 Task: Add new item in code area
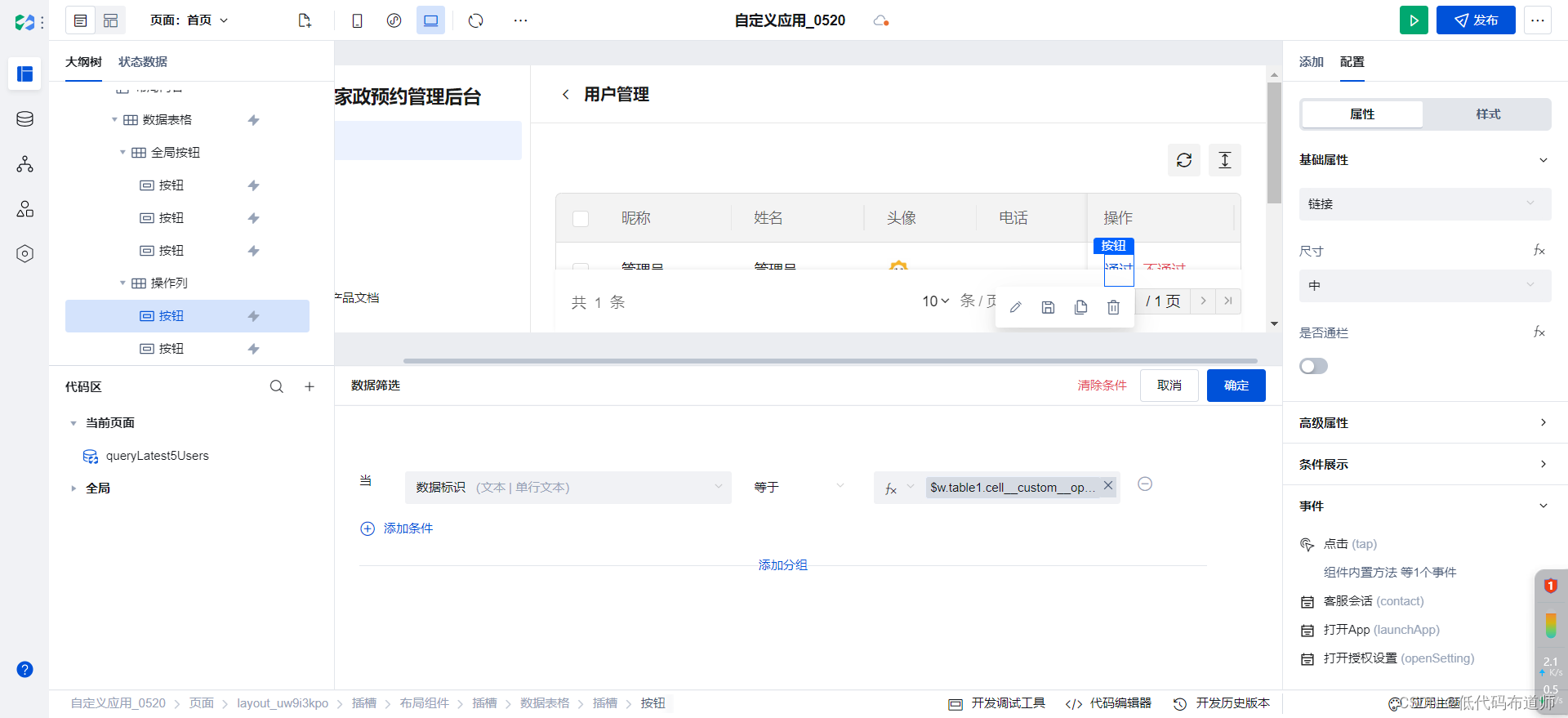310,386
